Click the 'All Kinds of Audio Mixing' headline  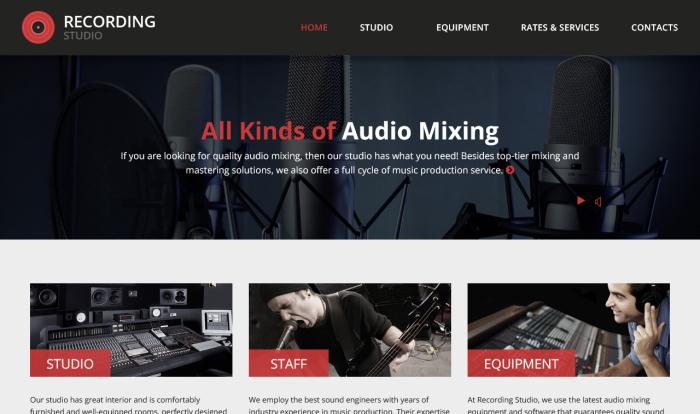[x=350, y=131]
